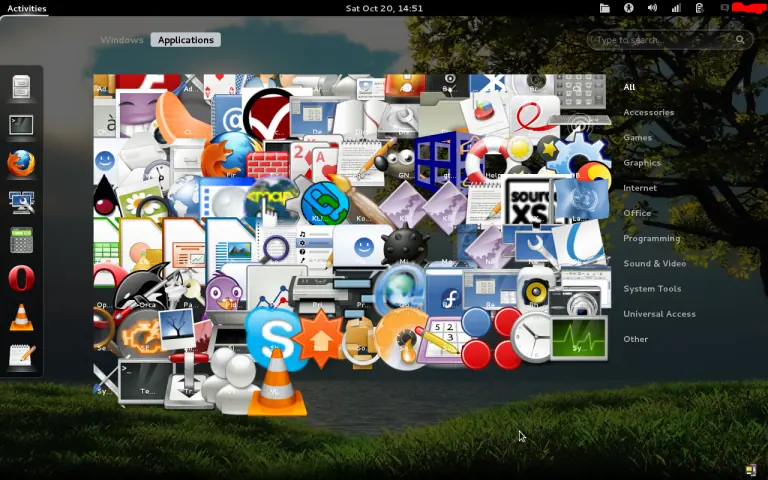Open the Zenmap icon
The width and height of the screenshot is (768, 480).
tap(272, 200)
